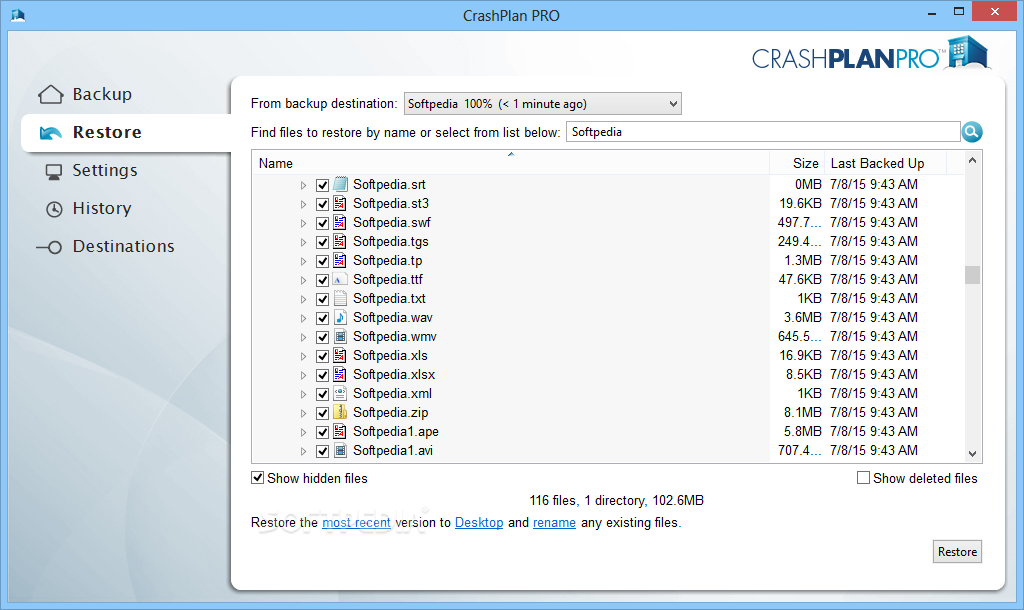Click the scrollbar up arrow
The height and width of the screenshot is (610, 1024).
[972, 161]
